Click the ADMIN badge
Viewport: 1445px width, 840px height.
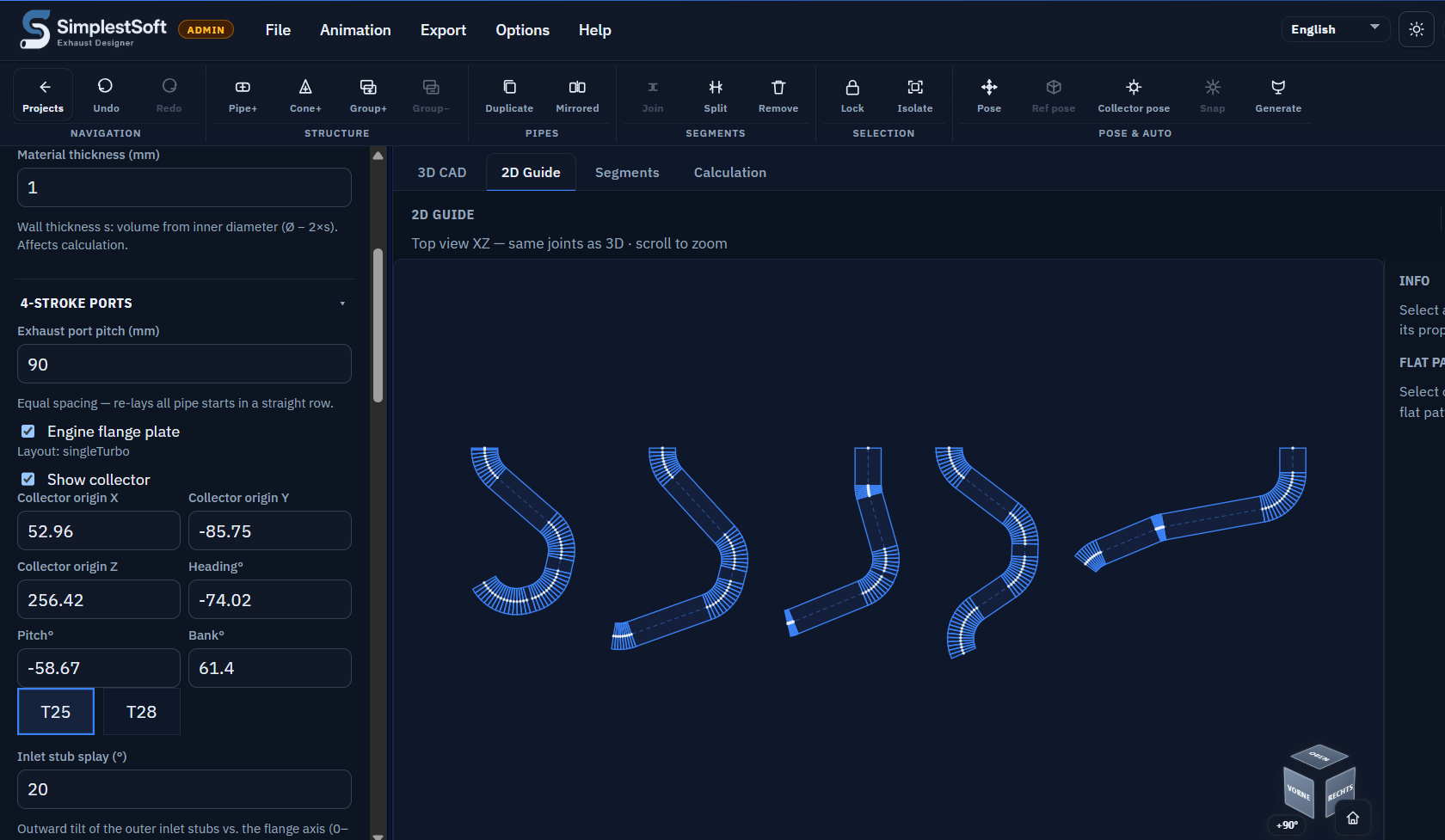pyautogui.click(x=206, y=30)
